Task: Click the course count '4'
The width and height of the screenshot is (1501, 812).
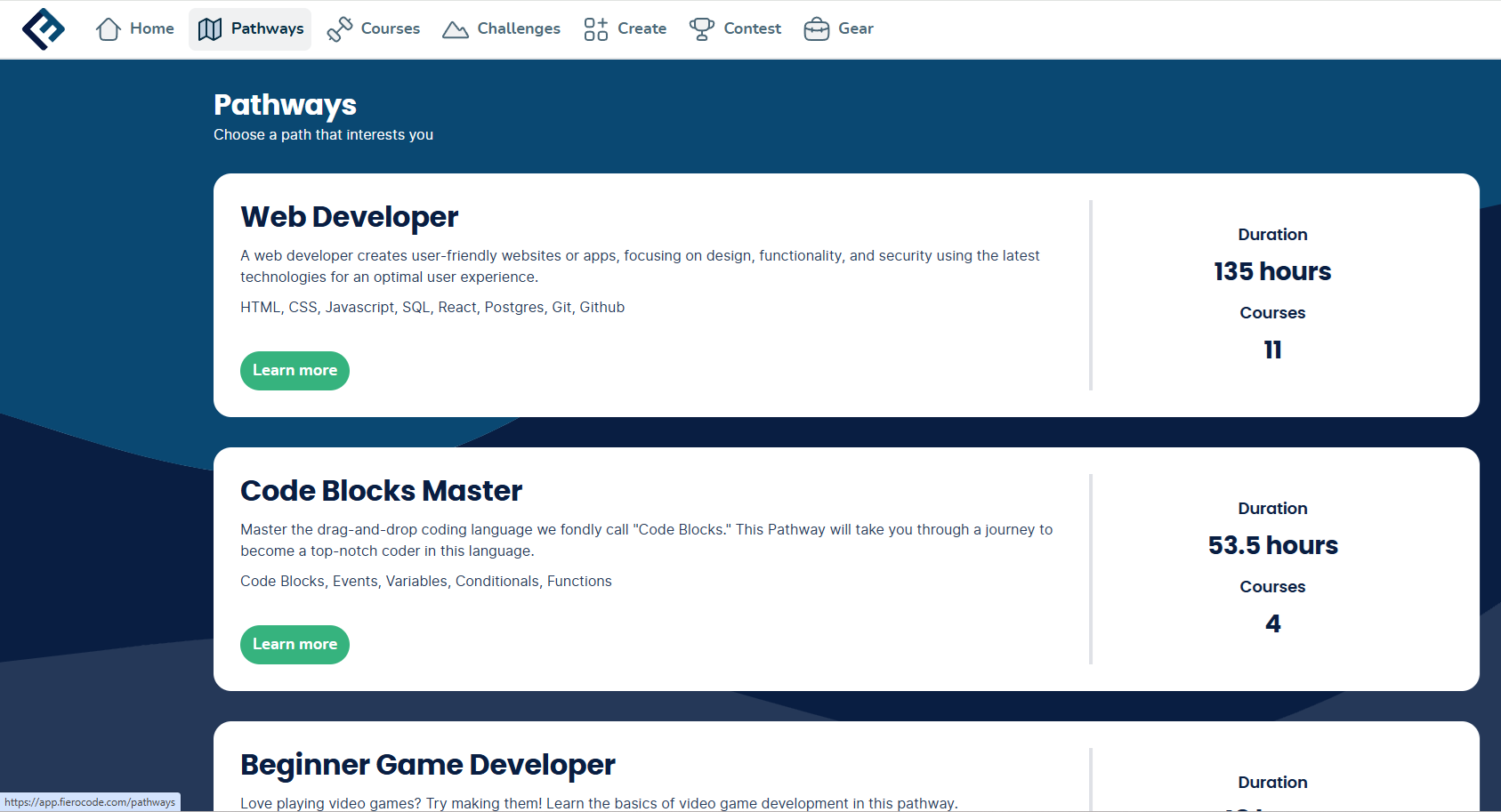Action: point(1272,623)
